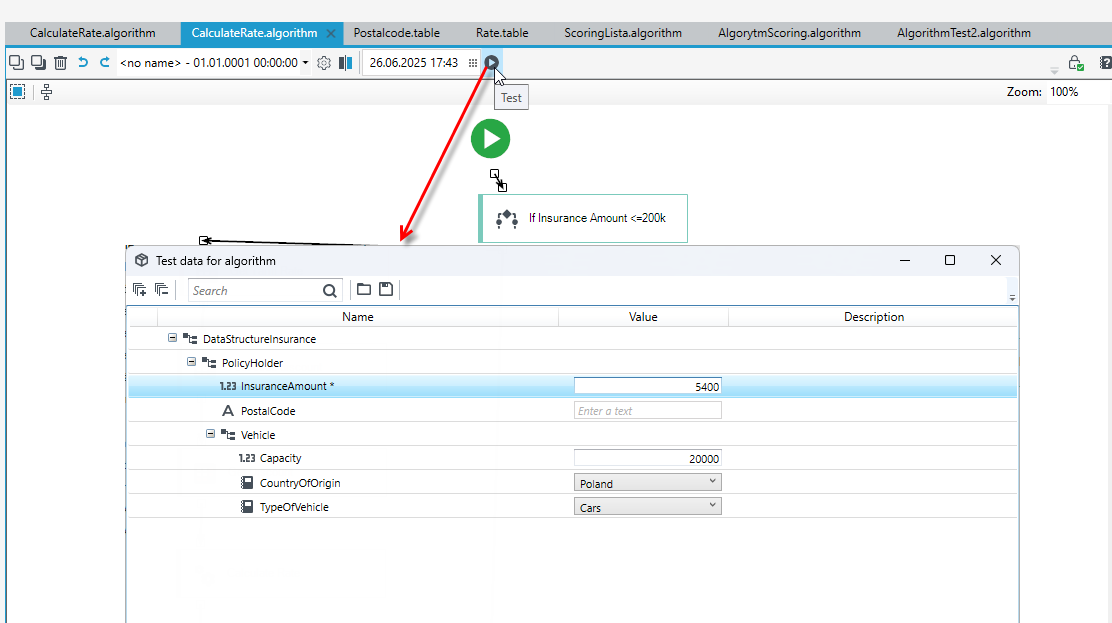The width and height of the screenshot is (1112, 623).
Task: Expand all rows in test data tree
Action: (140, 290)
